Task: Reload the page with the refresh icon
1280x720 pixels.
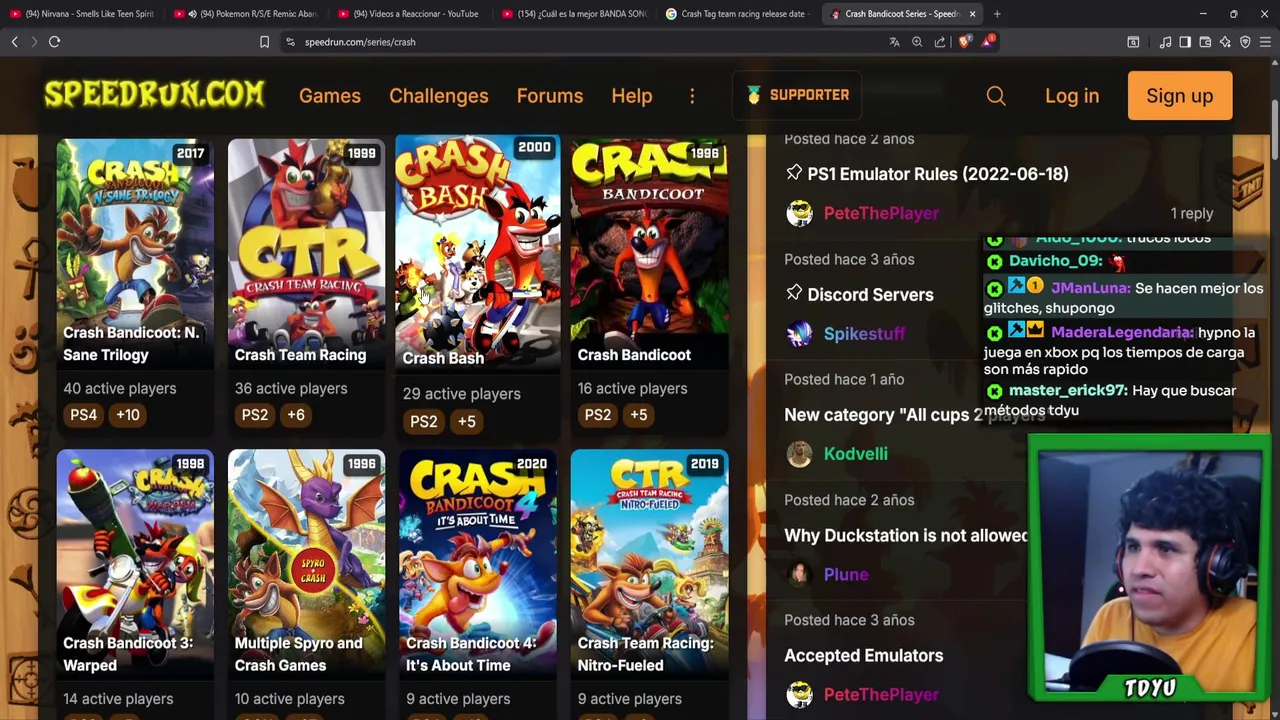Action: pyautogui.click(x=54, y=42)
